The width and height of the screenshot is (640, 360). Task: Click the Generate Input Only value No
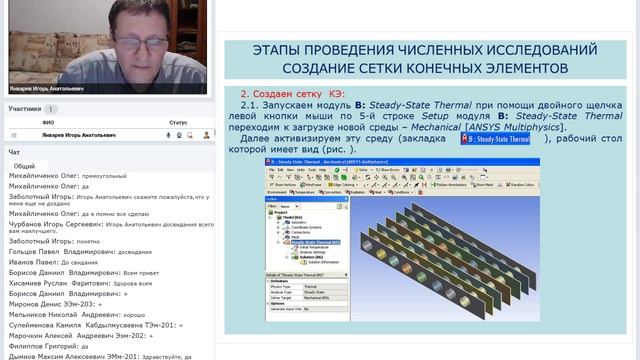pyautogui.click(x=325, y=309)
